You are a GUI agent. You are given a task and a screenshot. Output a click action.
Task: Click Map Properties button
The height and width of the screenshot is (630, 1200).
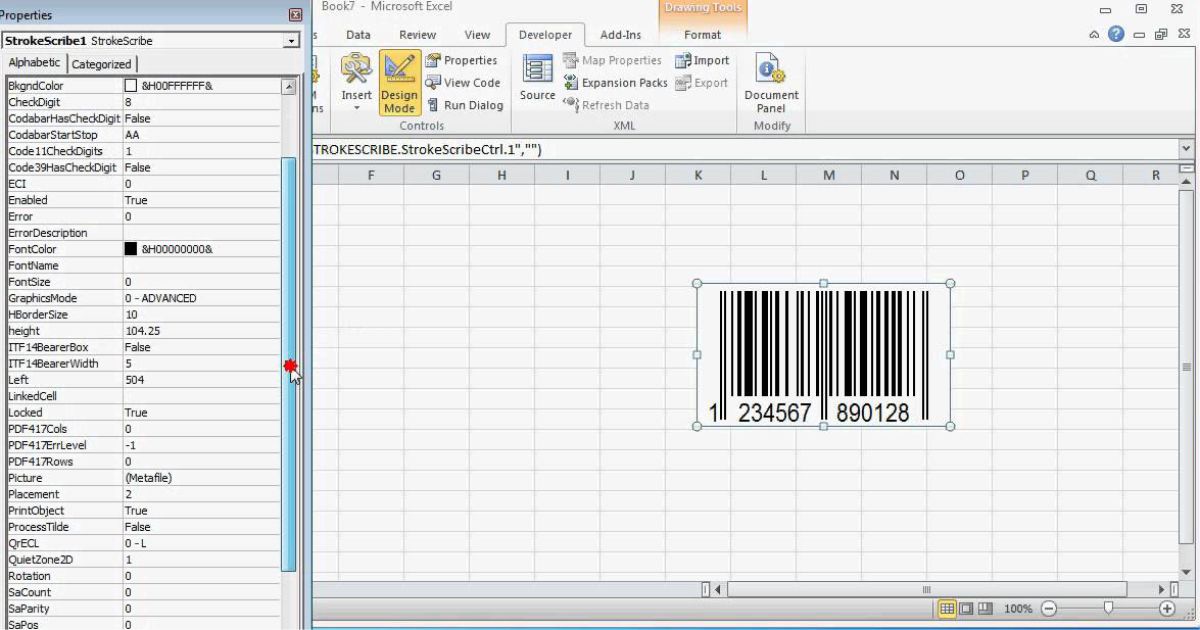pos(612,61)
